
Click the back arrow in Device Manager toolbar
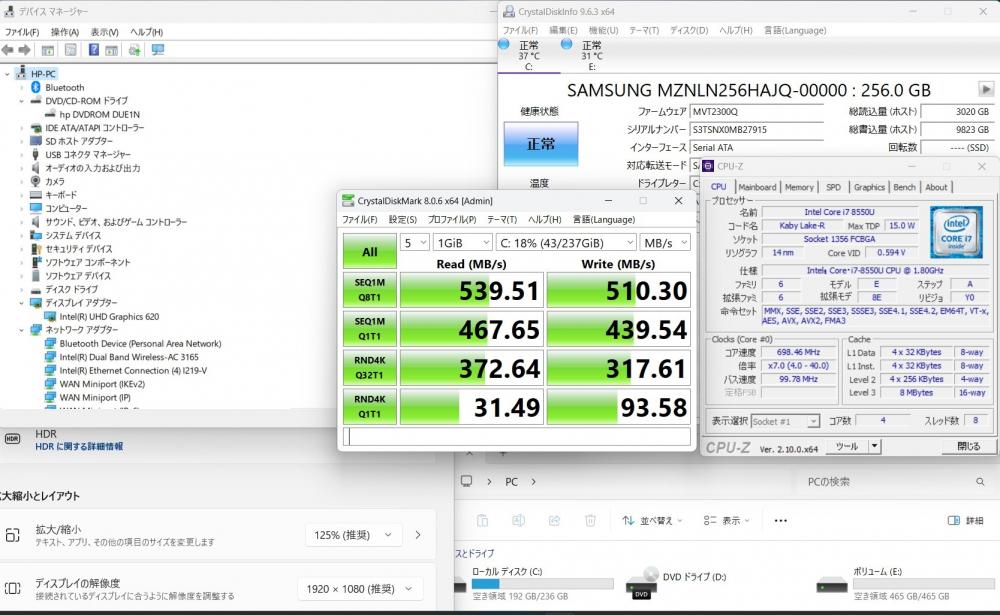[8, 50]
